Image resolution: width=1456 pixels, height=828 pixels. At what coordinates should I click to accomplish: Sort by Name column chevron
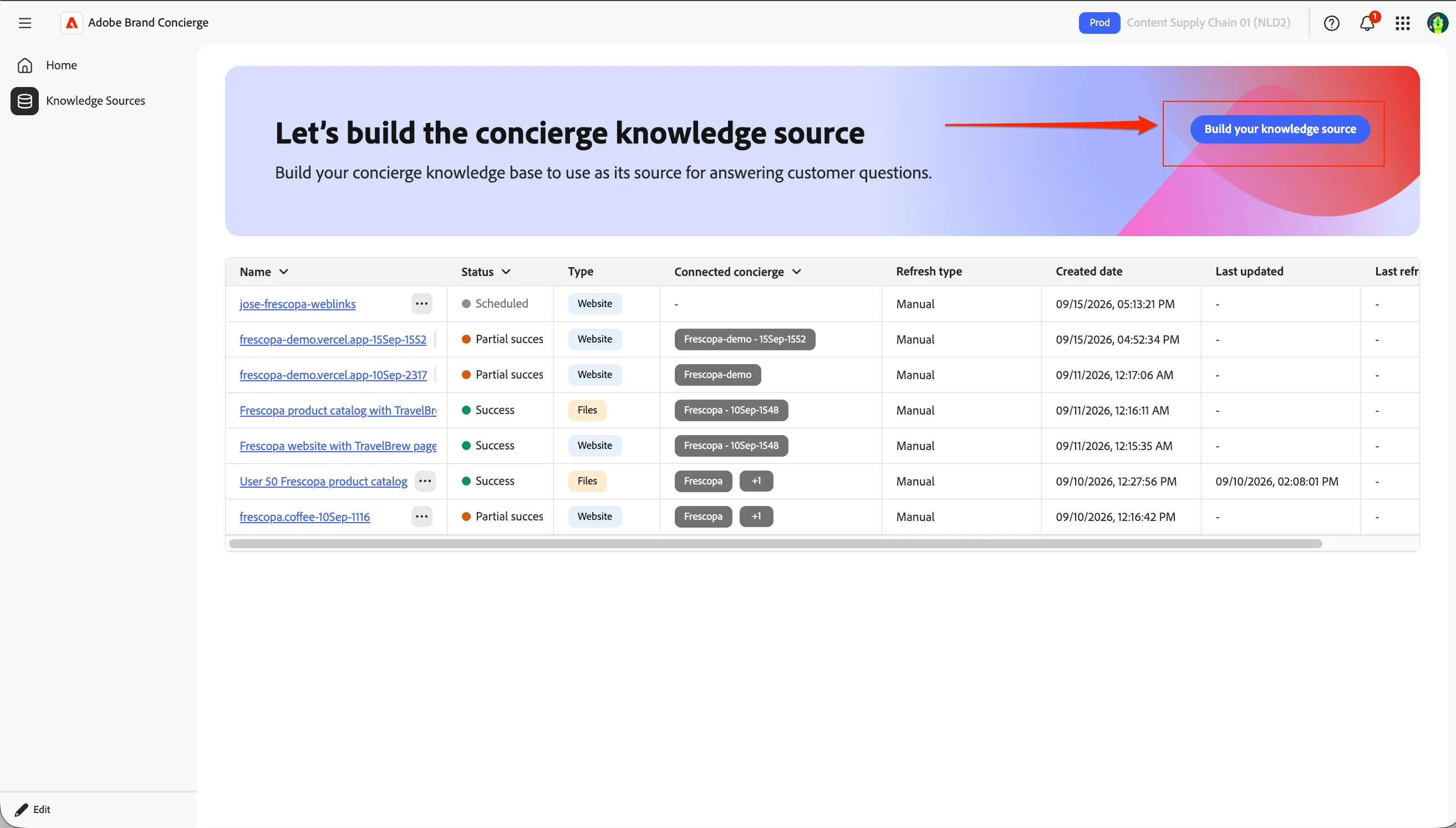tap(284, 272)
